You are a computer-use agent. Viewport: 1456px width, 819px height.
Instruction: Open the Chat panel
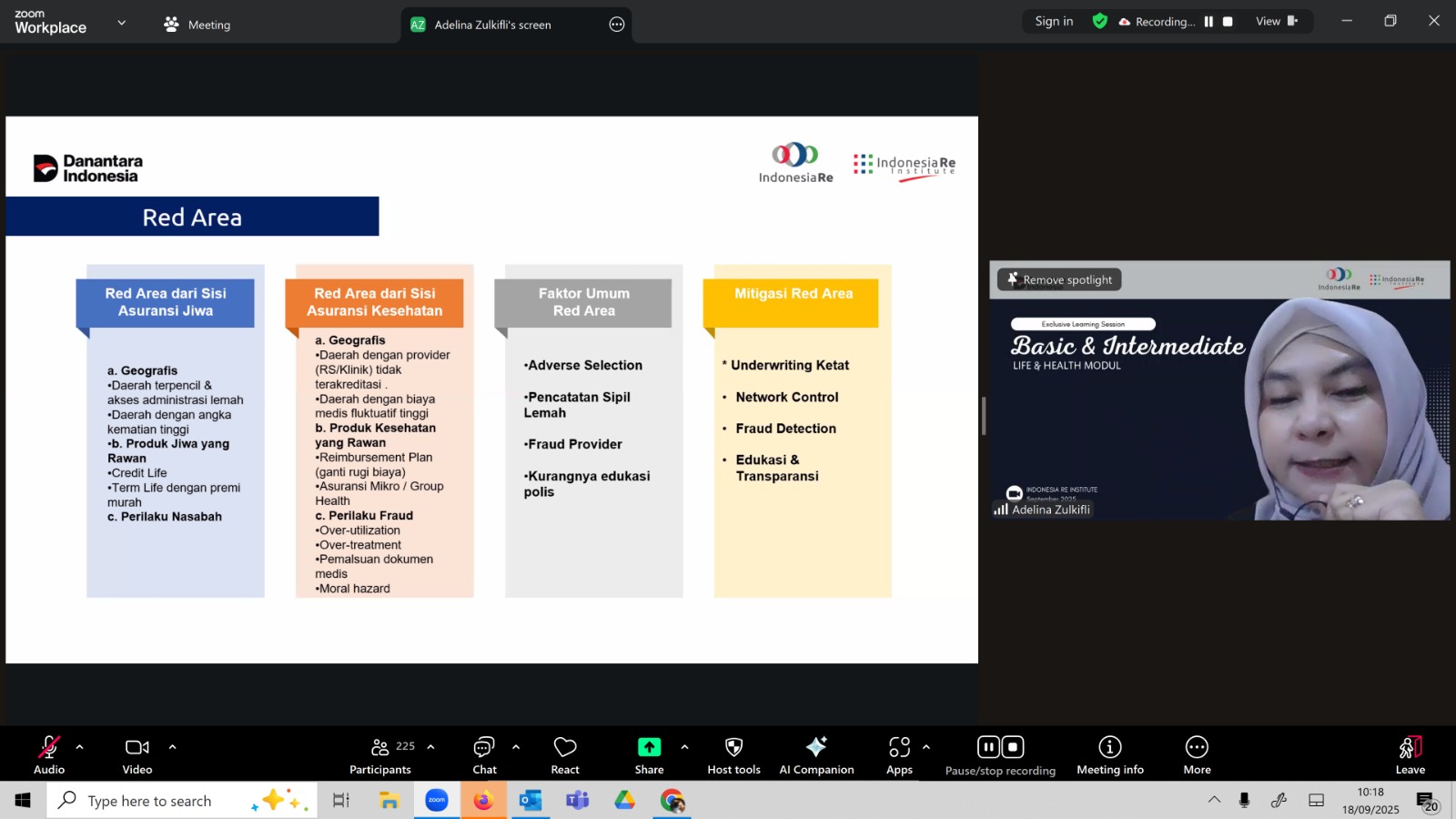pyautogui.click(x=484, y=748)
